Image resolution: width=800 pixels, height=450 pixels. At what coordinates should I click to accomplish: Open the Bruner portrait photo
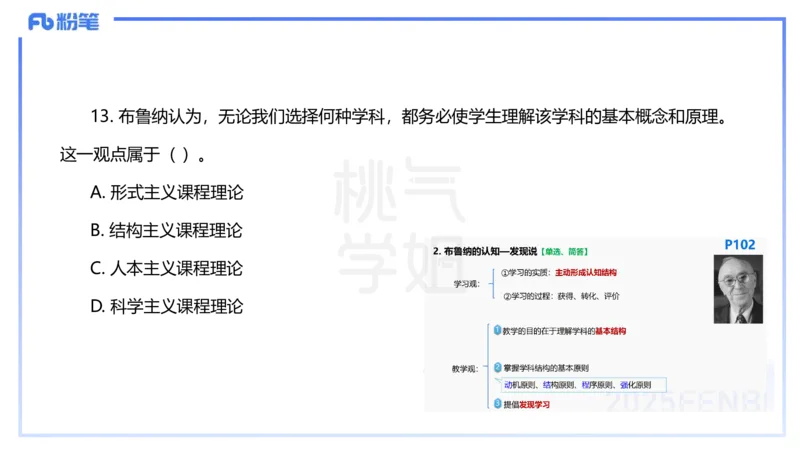pyautogui.click(x=738, y=289)
